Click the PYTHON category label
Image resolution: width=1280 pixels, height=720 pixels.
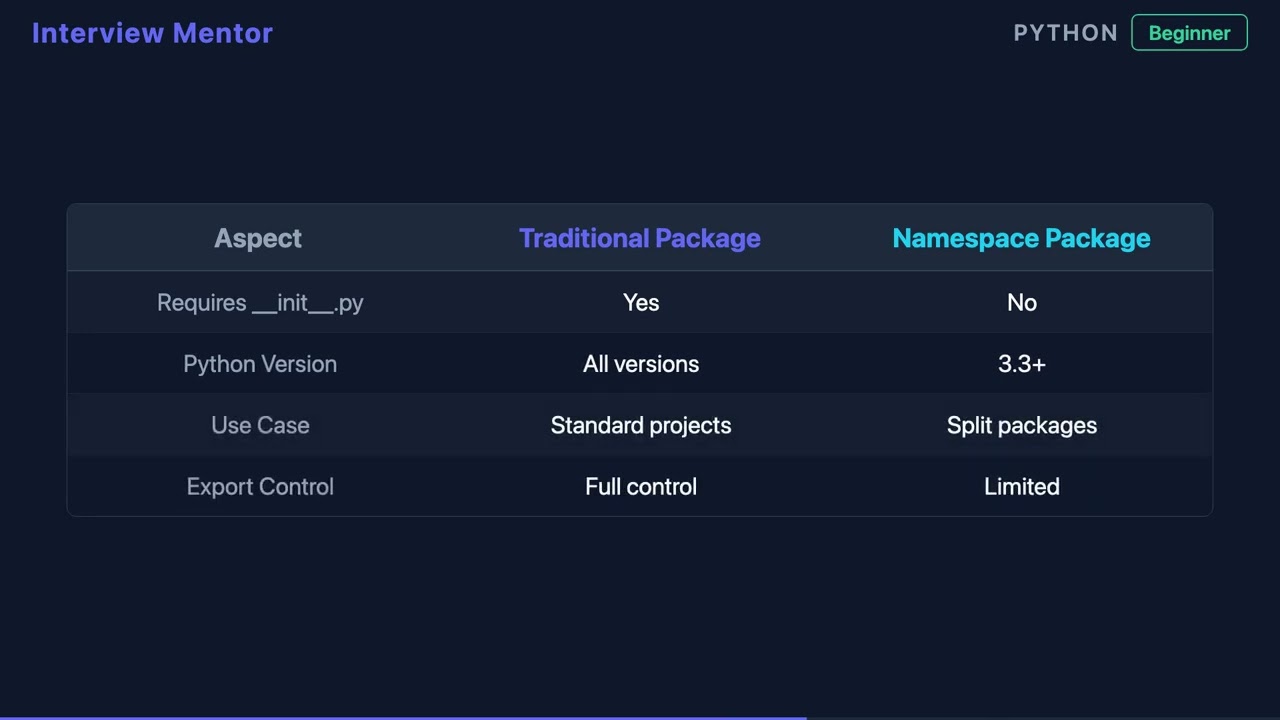point(1066,33)
